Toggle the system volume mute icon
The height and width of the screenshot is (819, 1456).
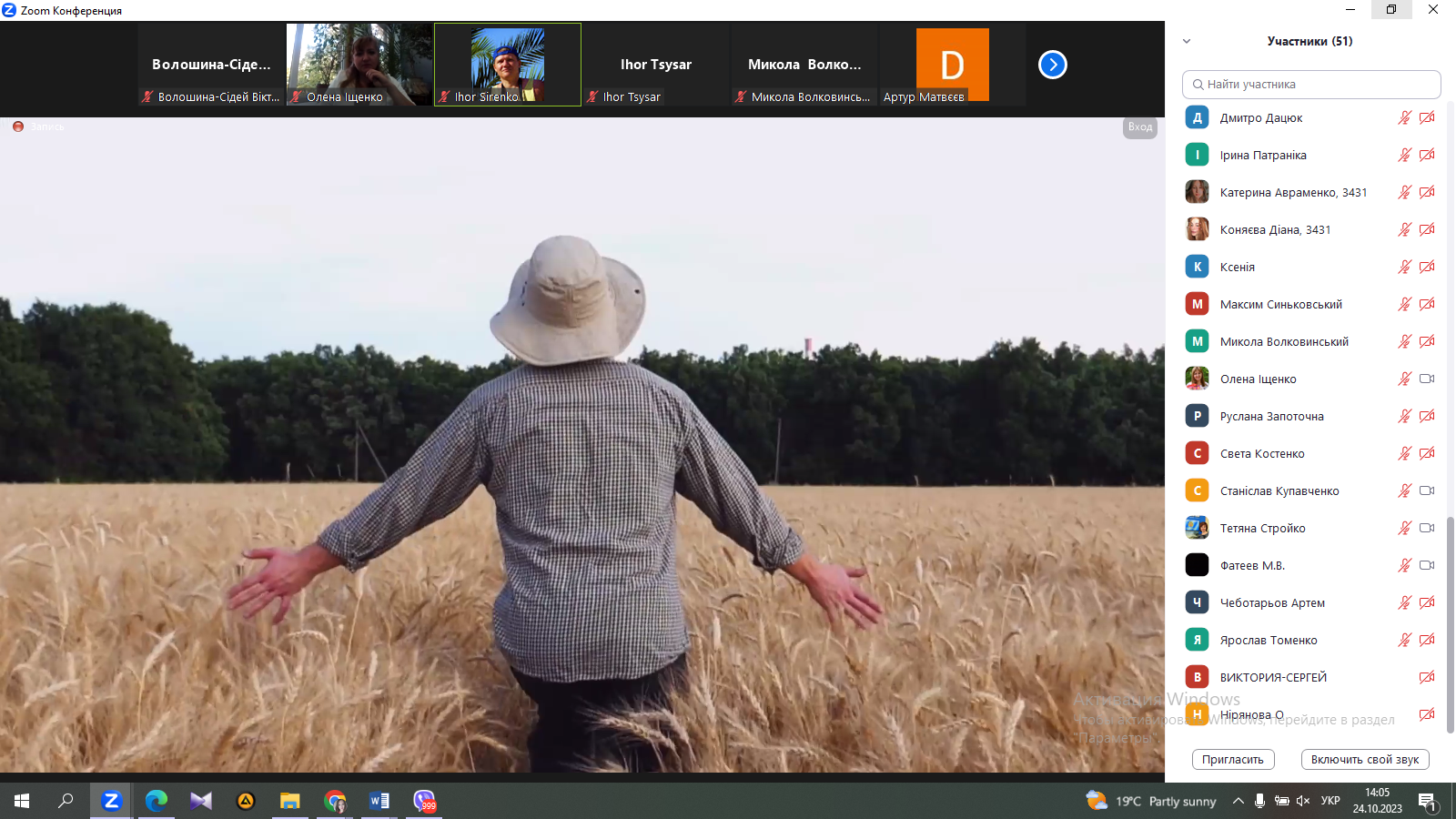coord(1303,801)
